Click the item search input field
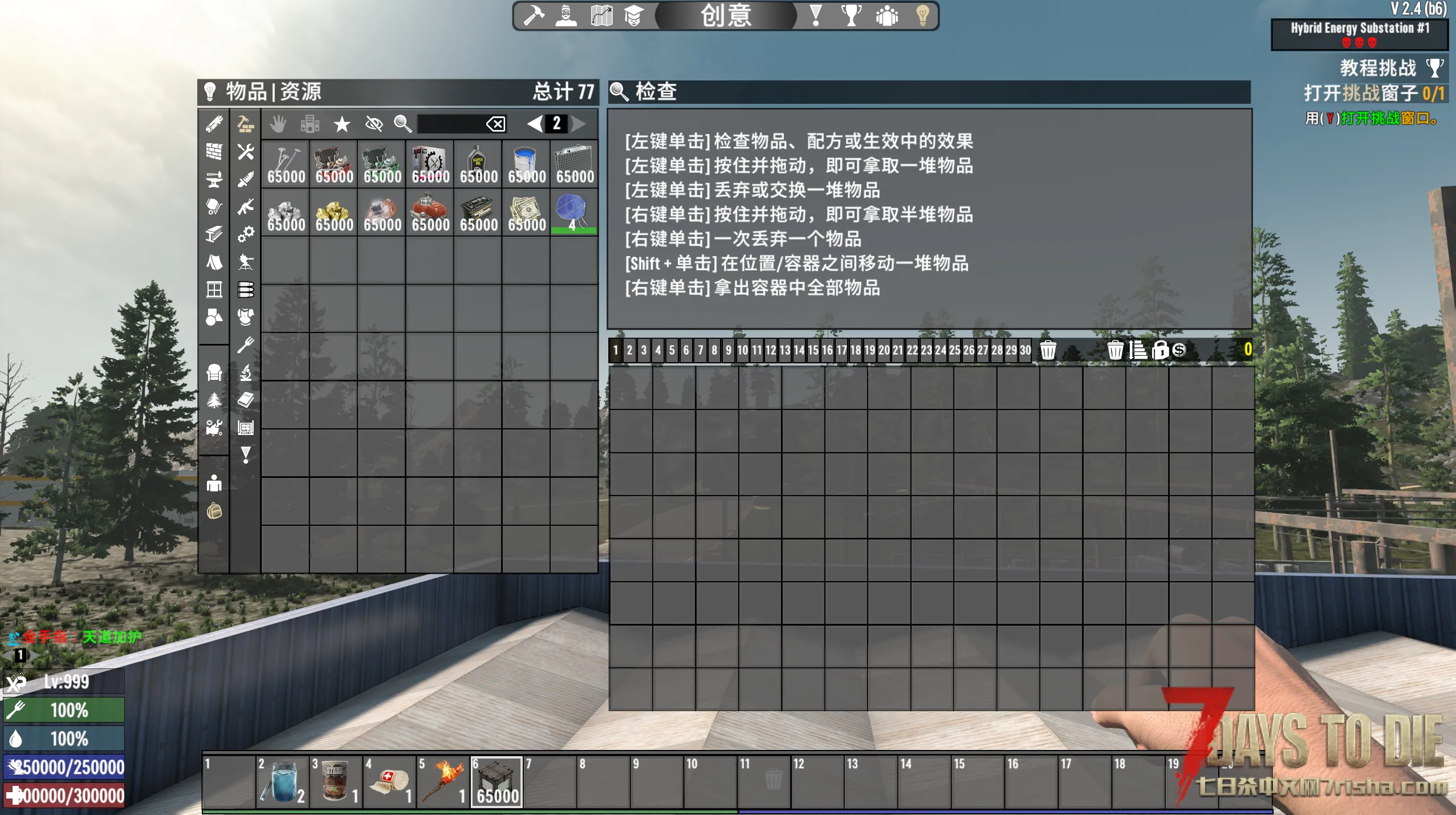The width and height of the screenshot is (1456, 815). (450, 124)
